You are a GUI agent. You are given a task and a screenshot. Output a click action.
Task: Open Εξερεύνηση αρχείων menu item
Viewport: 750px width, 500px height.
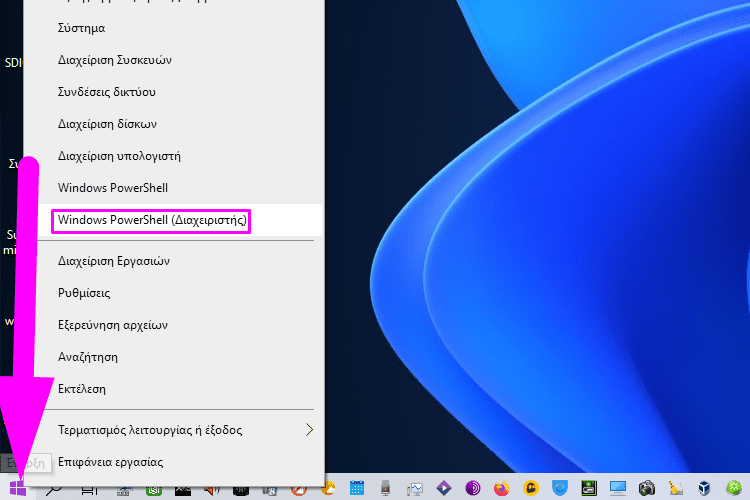click(174, 325)
